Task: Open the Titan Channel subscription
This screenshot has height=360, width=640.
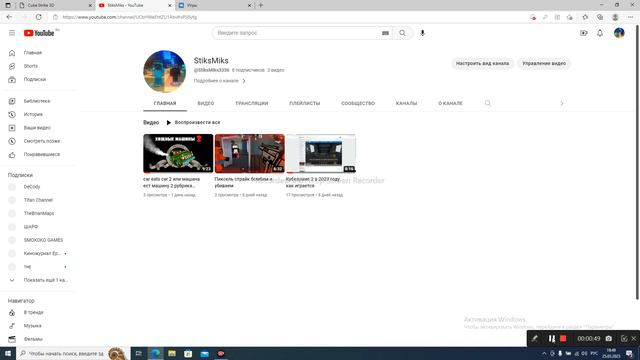Action: (x=39, y=200)
